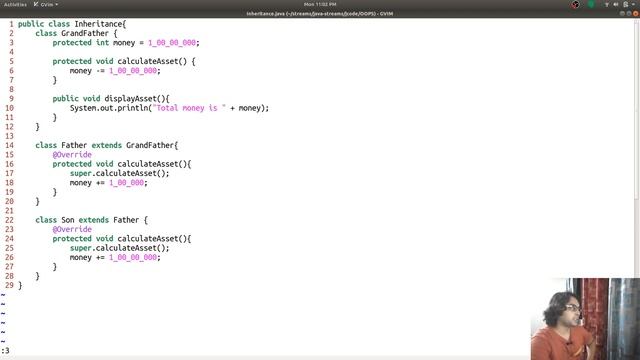Click the ':3' command line at the bottom
The height and width of the screenshot is (360, 640).
coord(5,351)
